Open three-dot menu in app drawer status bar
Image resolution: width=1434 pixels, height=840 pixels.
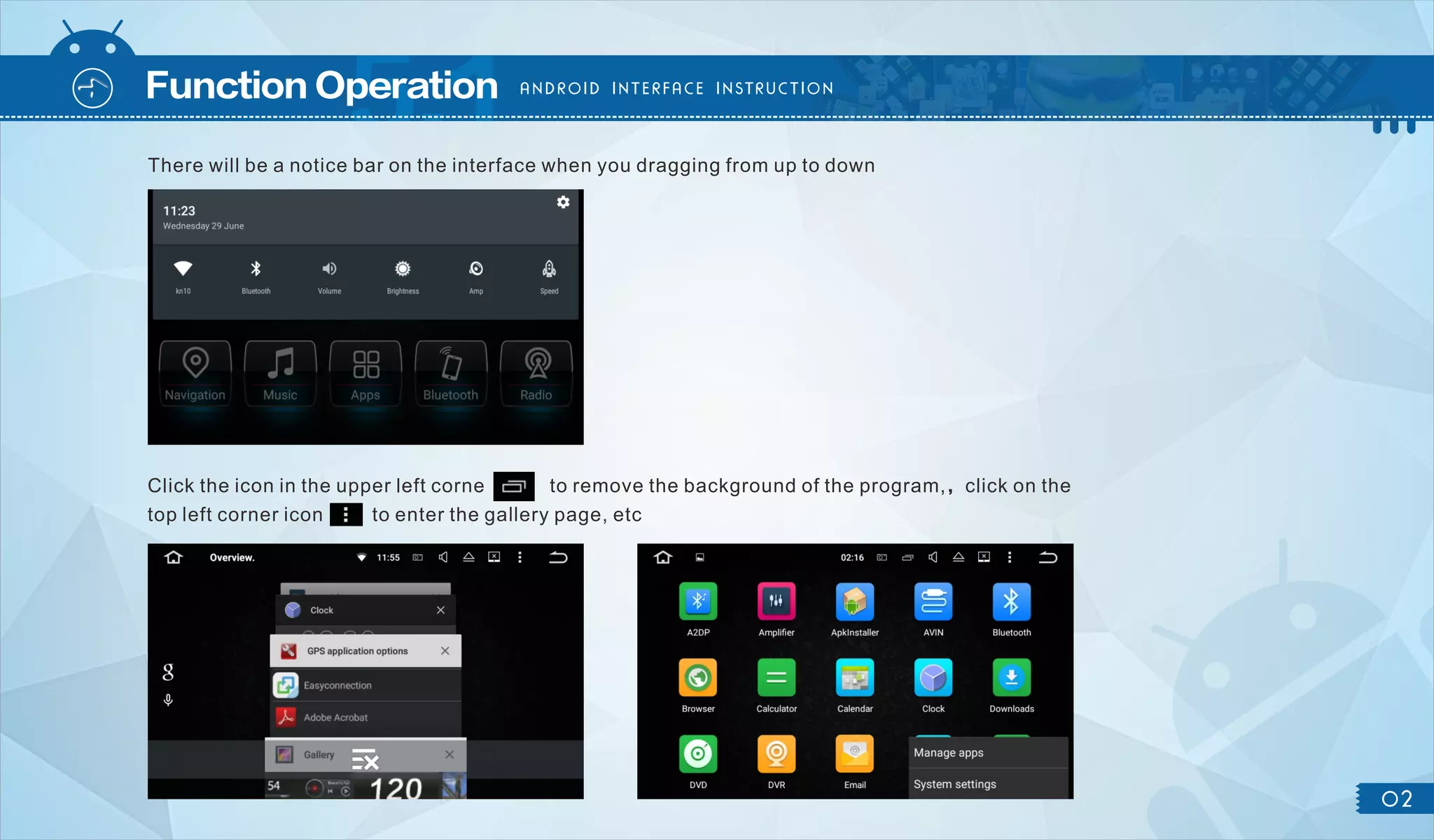tap(1009, 557)
